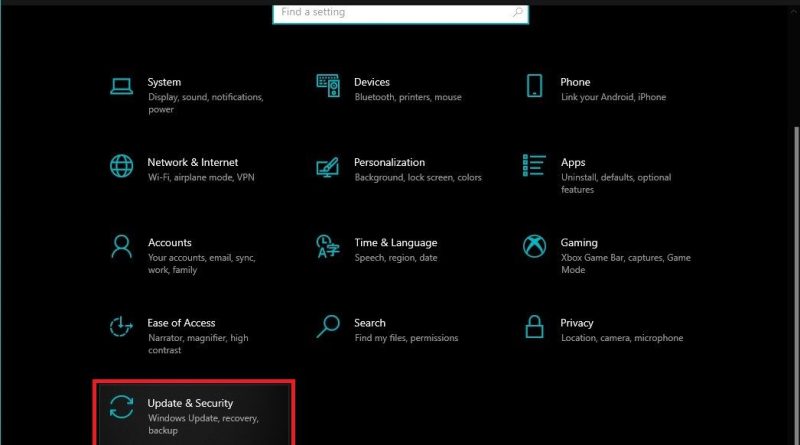Click 'Location, camera, microphone' description
The width and height of the screenshot is (800, 445).
[x=622, y=338]
